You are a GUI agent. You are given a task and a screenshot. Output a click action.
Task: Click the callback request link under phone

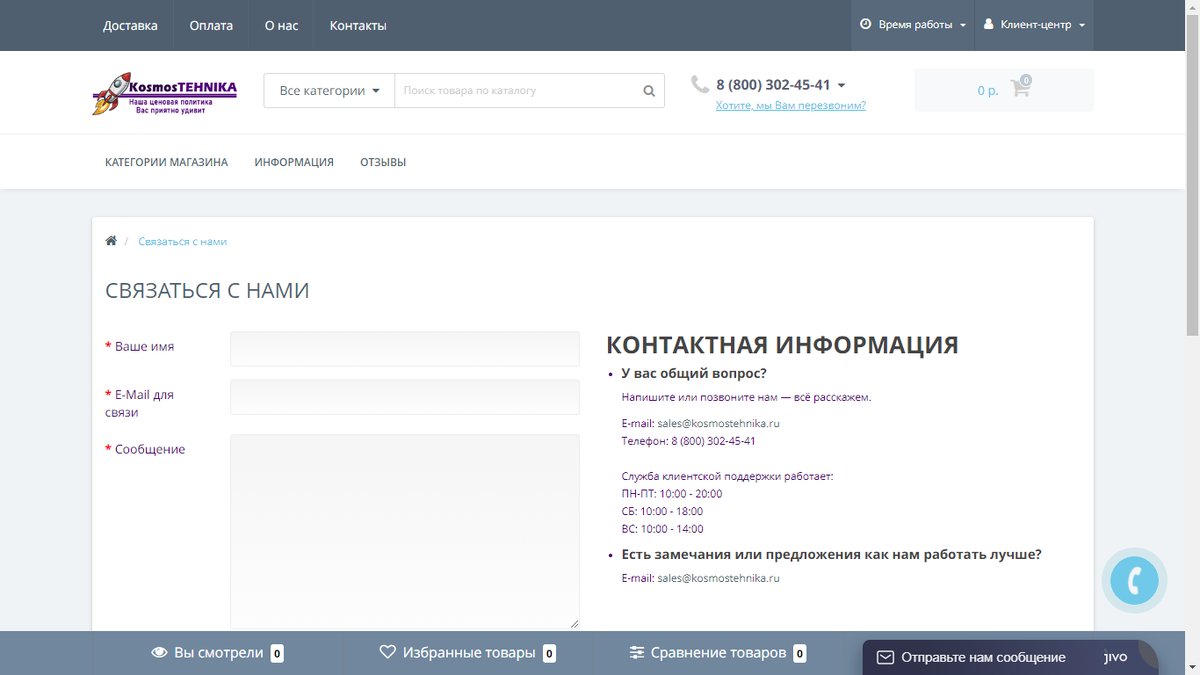tap(791, 105)
